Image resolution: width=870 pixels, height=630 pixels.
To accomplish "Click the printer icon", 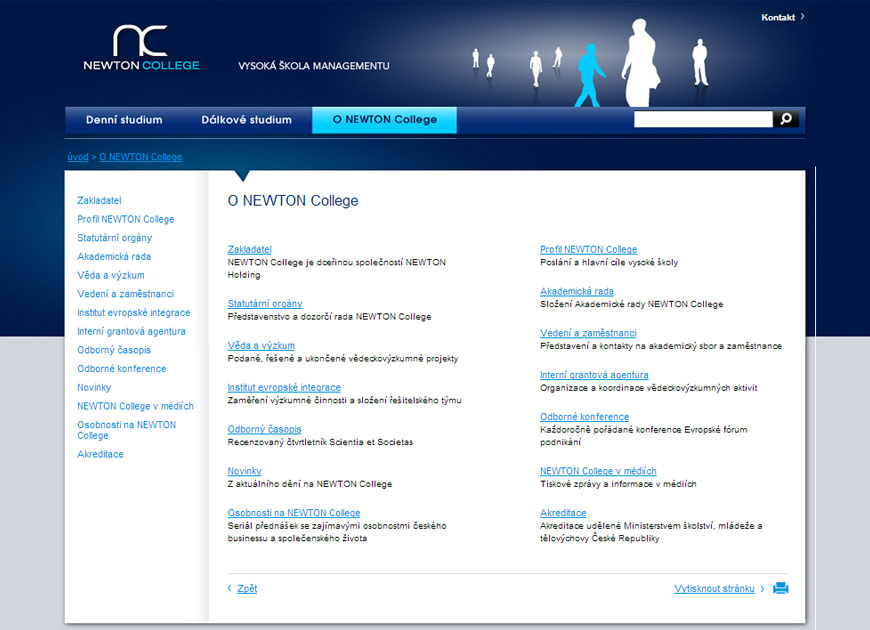I will point(781,588).
